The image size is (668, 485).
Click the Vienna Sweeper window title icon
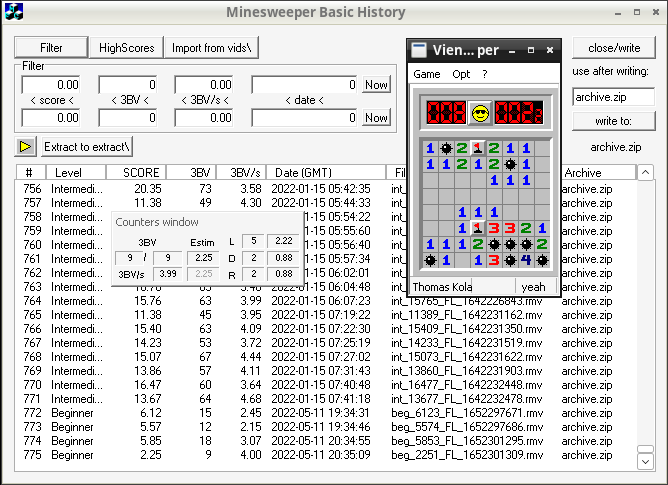pyautogui.click(x=419, y=50)
